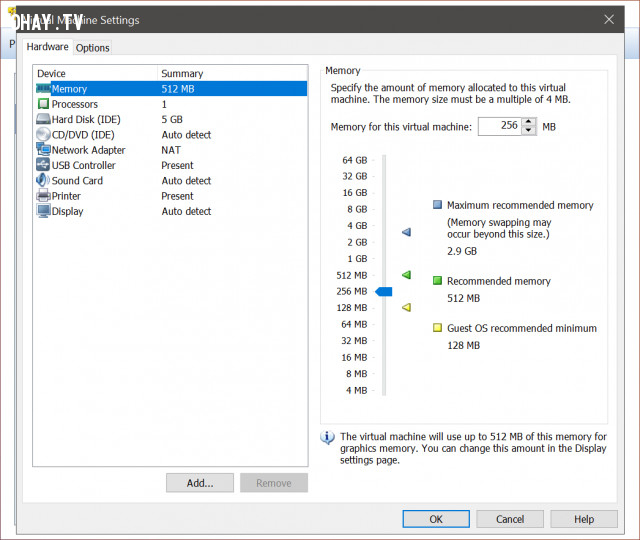Click the Processors chip icon
640x540 pixels.
[43, 104]
